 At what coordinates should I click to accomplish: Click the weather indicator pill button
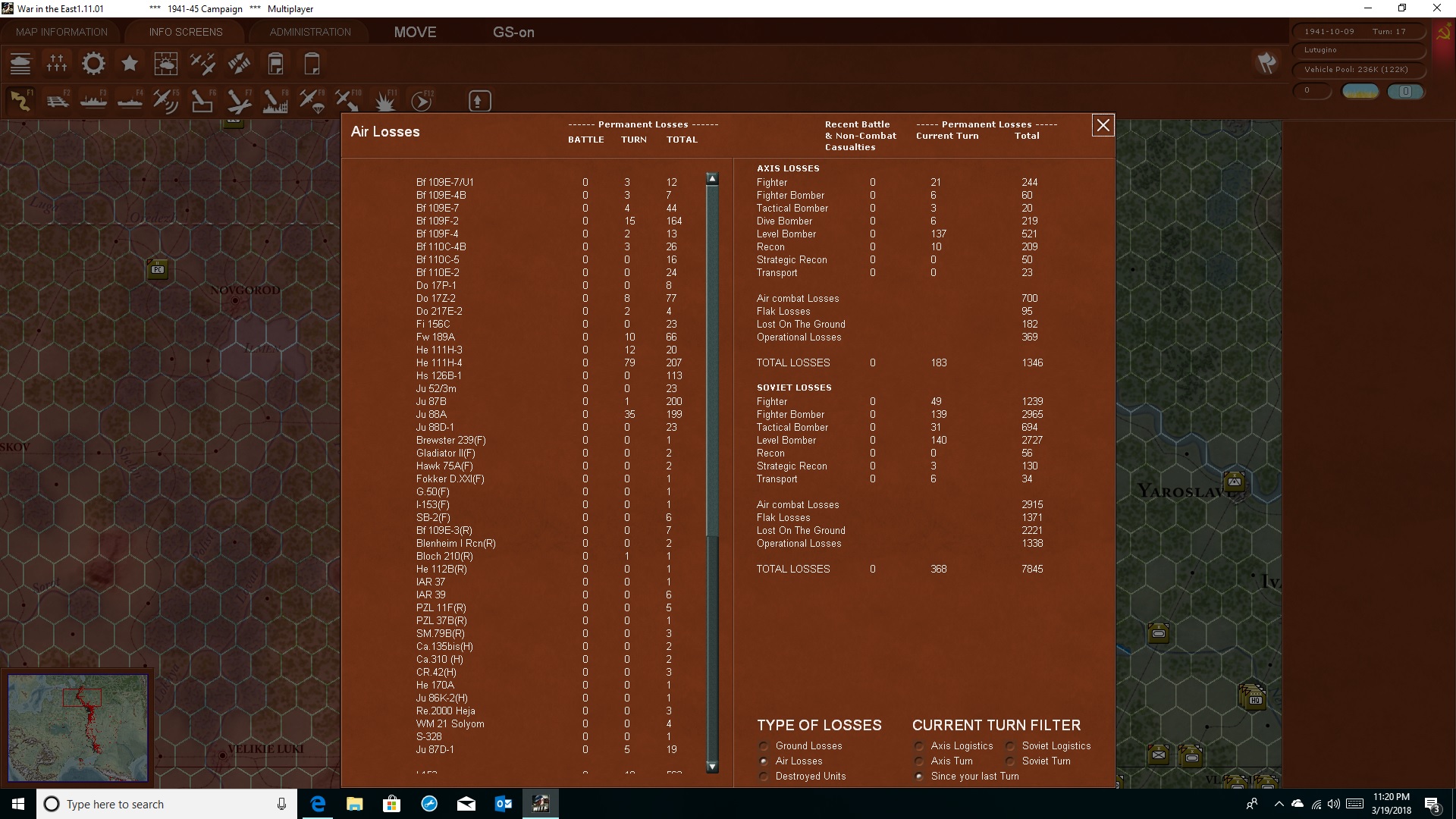pos(1360,92)
